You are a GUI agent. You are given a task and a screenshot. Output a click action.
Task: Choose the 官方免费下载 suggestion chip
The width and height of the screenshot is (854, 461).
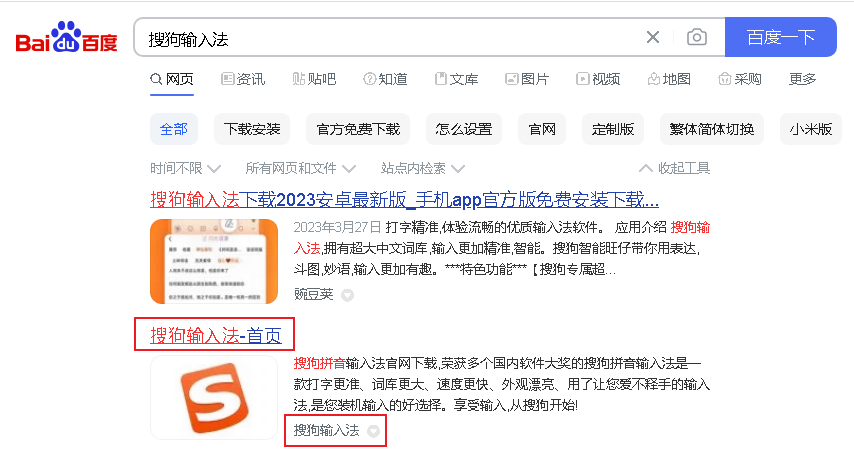pyautogui.click(x=358, y=129)
